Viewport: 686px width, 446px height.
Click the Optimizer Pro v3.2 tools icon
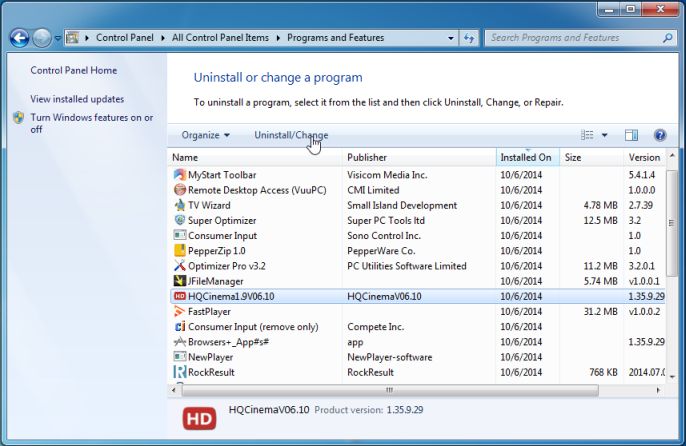[180, 266]
